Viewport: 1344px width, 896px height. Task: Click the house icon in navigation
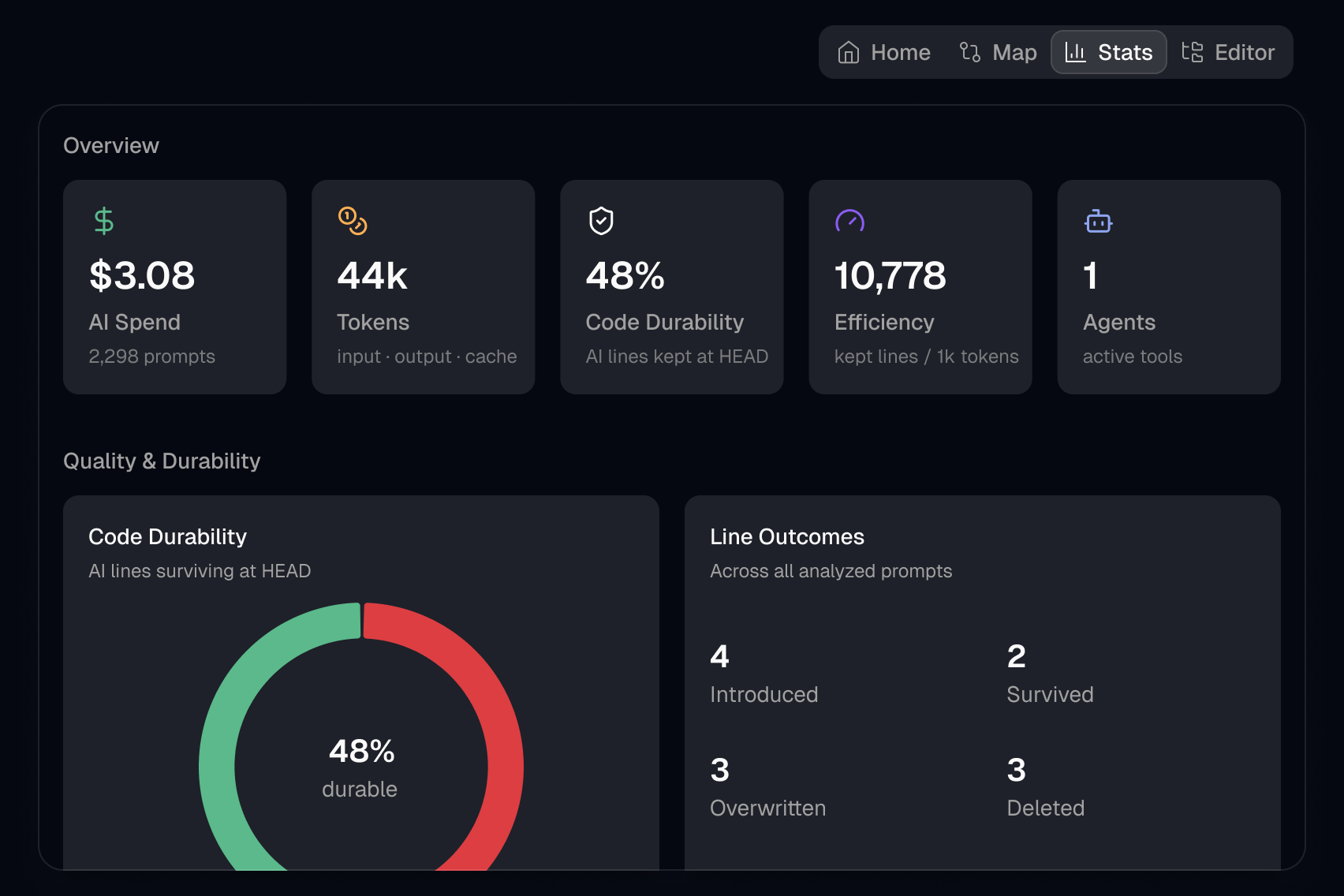(849, 52)
